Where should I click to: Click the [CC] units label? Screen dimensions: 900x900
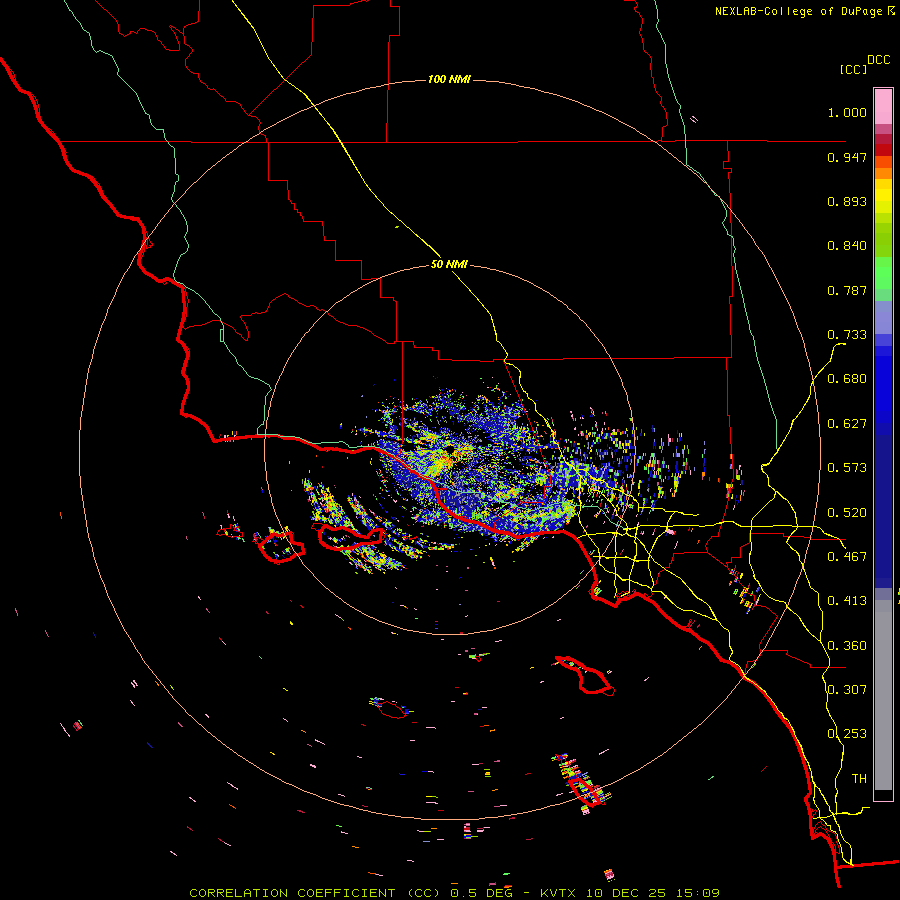click(x=854, y=69)
